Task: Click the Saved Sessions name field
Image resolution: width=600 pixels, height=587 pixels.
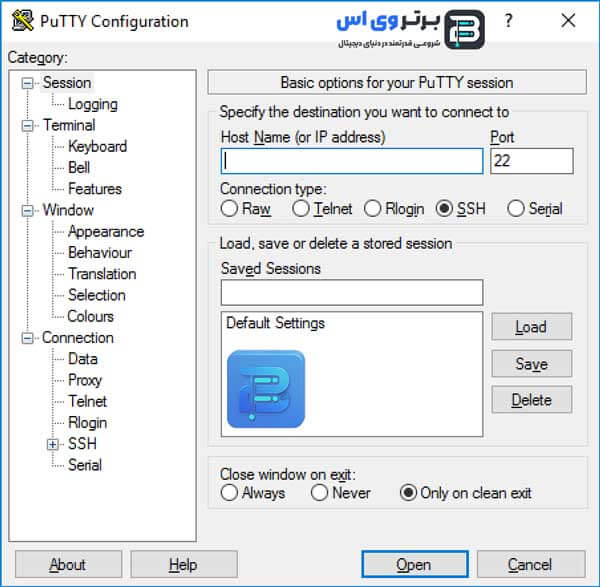Action: [x=352, y=293]
